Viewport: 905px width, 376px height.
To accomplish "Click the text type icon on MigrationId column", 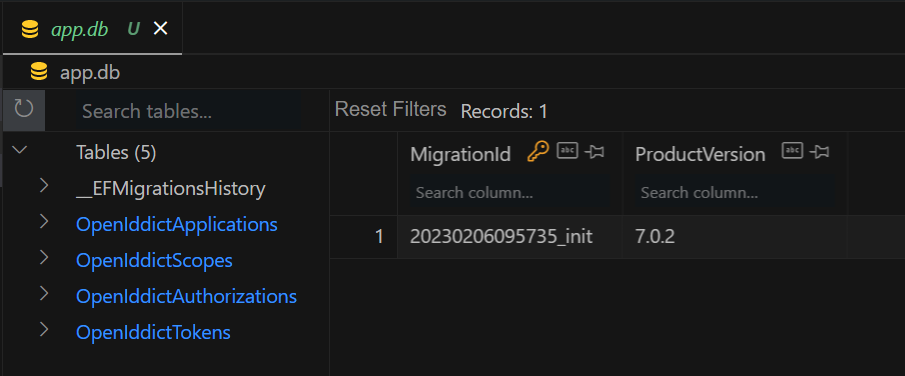I will click(567, 151).
